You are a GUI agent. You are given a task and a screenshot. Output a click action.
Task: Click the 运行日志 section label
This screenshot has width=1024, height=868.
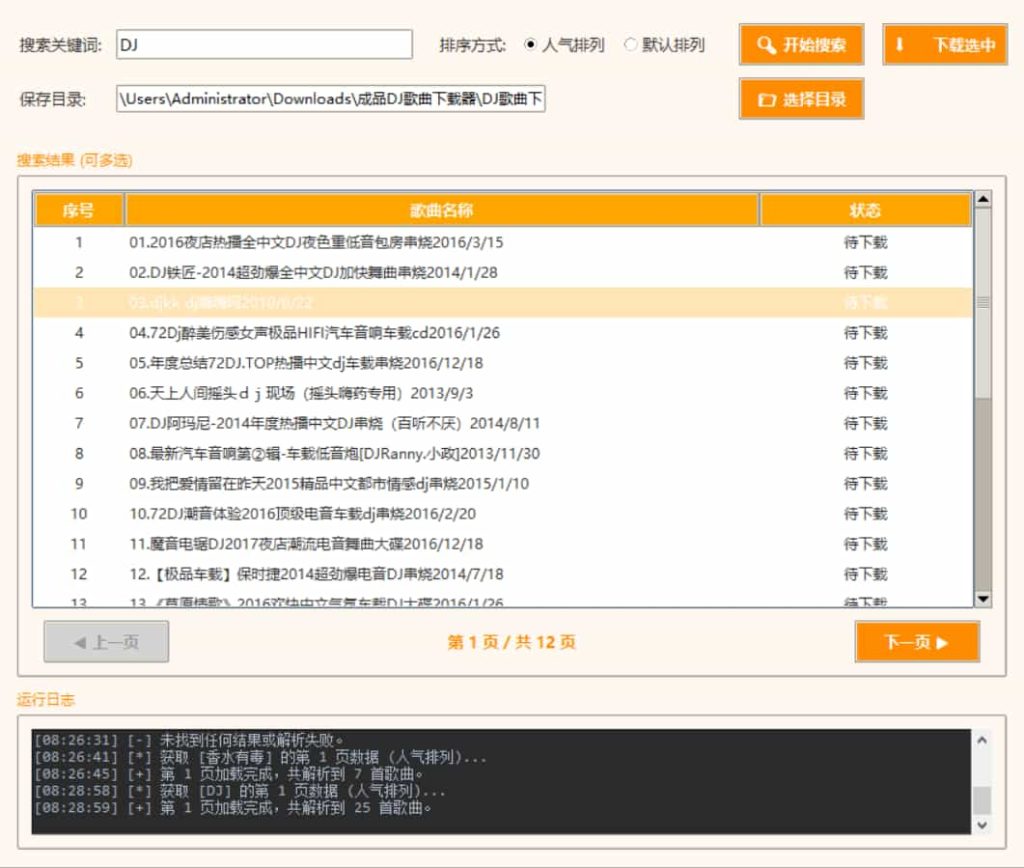coord(46,699)
